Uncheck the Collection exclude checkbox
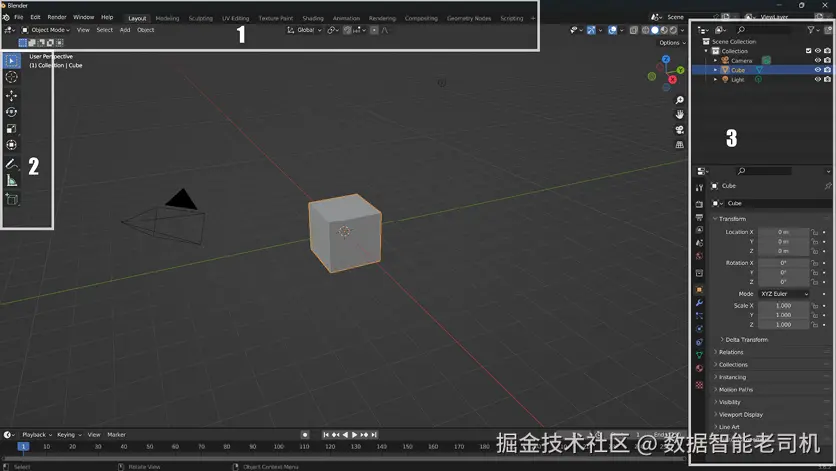836x471 pixels. pyautogui.click(x=808, y=51)
